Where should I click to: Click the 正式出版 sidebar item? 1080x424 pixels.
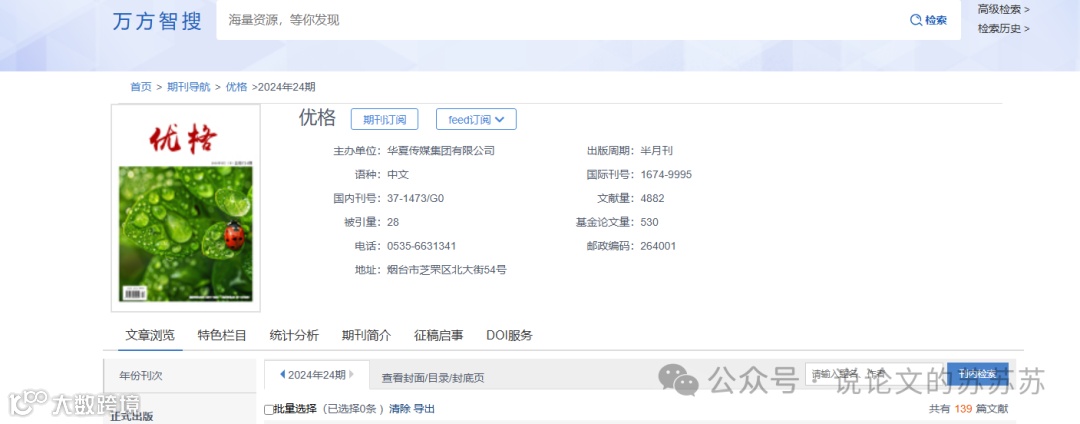[x=132, y=416]
